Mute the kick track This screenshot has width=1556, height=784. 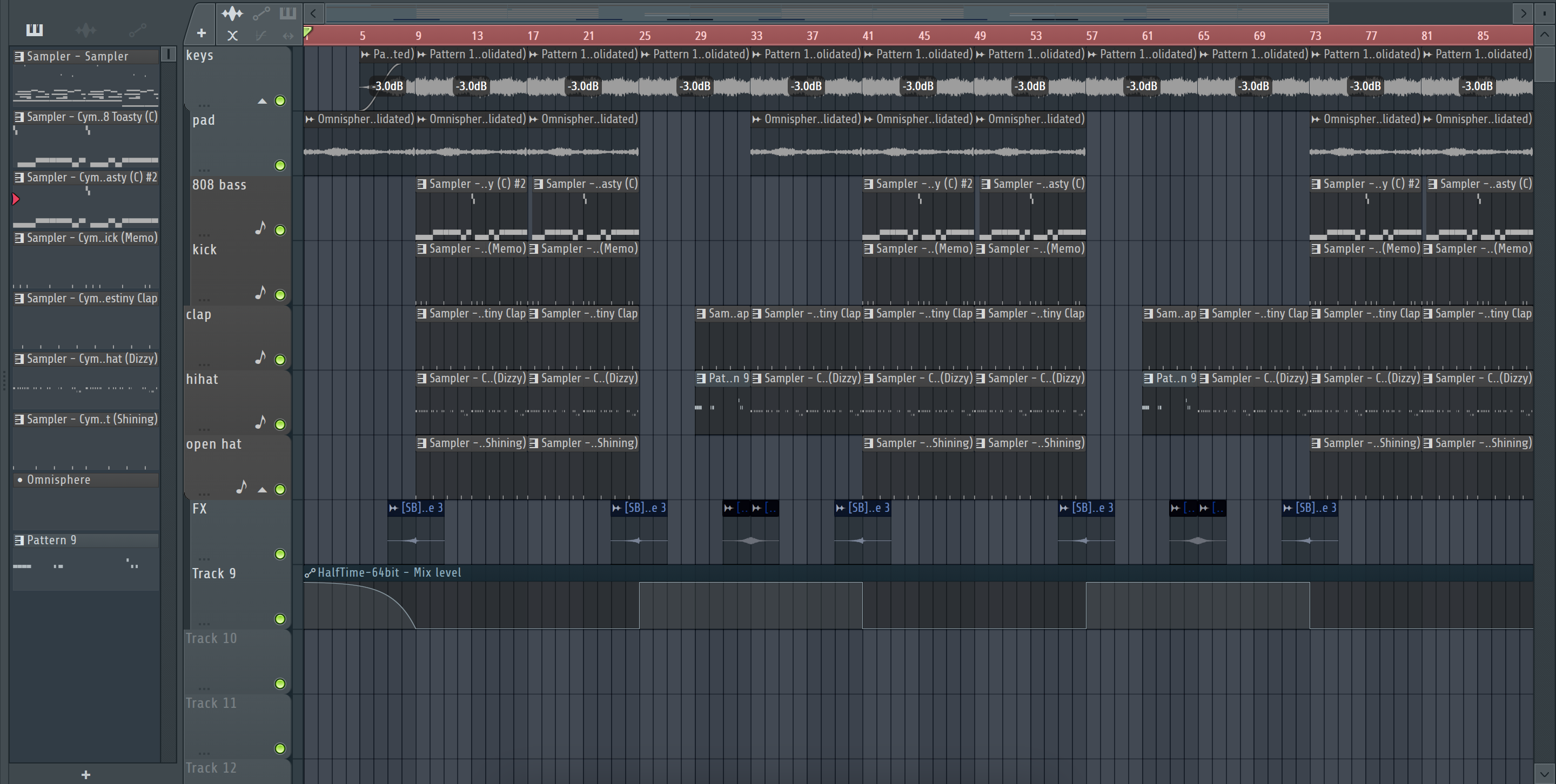tap(280, 295)
